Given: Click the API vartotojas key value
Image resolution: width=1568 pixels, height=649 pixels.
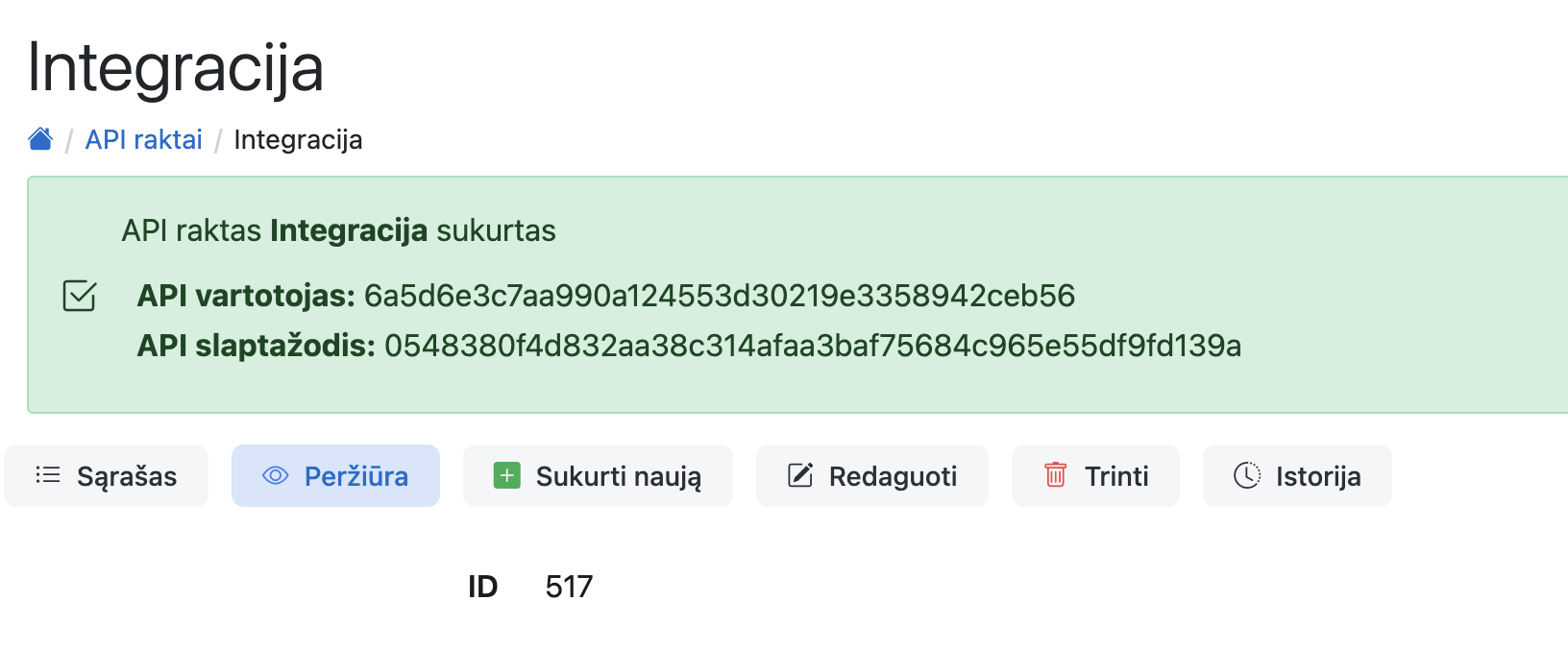Looking at the screenshot, I should coord(719,296).
